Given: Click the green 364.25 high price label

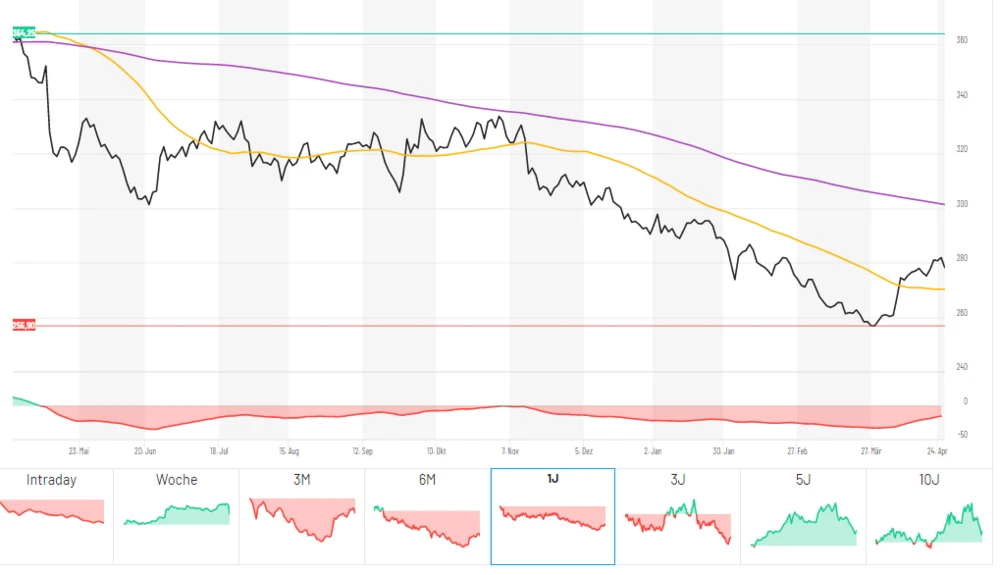Looking at the screenshot, I should coord(24,33).
